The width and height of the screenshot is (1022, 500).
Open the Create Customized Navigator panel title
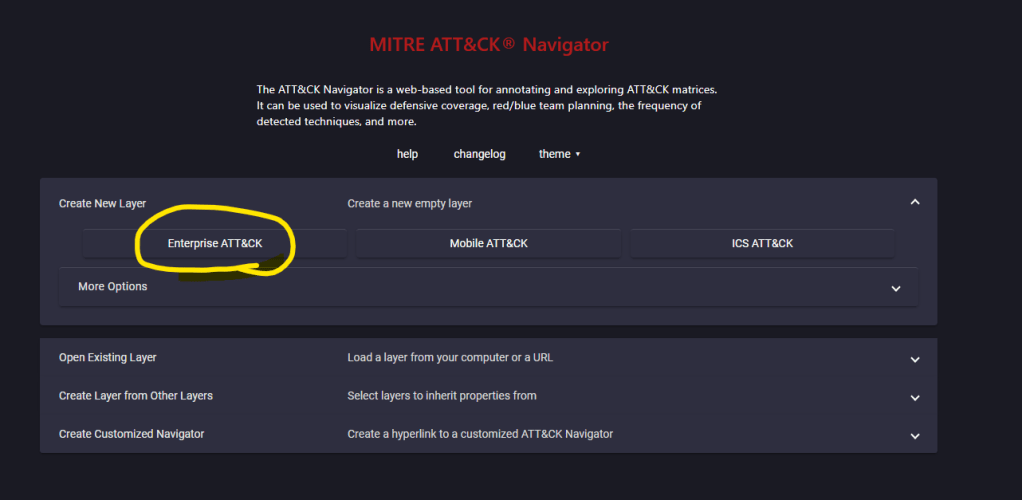pos(131,433)
